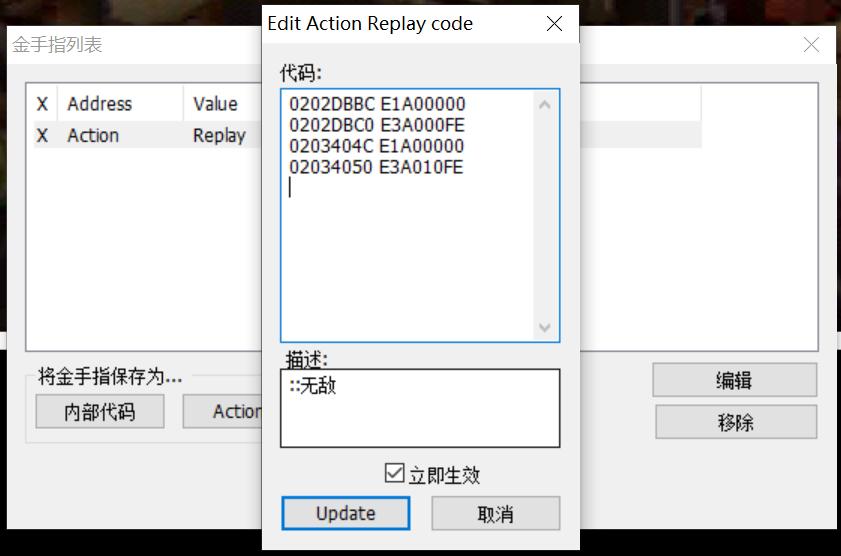Click code line 0203404C E1A00000
This screenshot has height=556, width=841.
[x=377, y=146]
